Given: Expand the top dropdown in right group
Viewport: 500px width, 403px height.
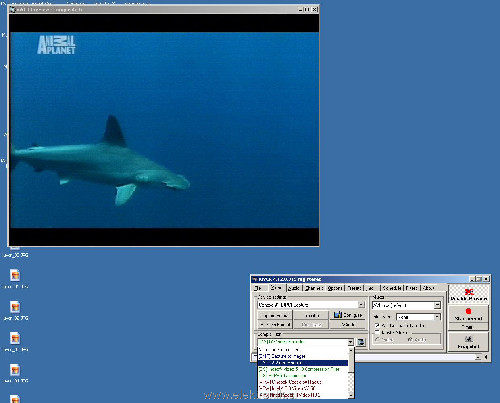Looking at the screenshot, I should click(437, 305).
